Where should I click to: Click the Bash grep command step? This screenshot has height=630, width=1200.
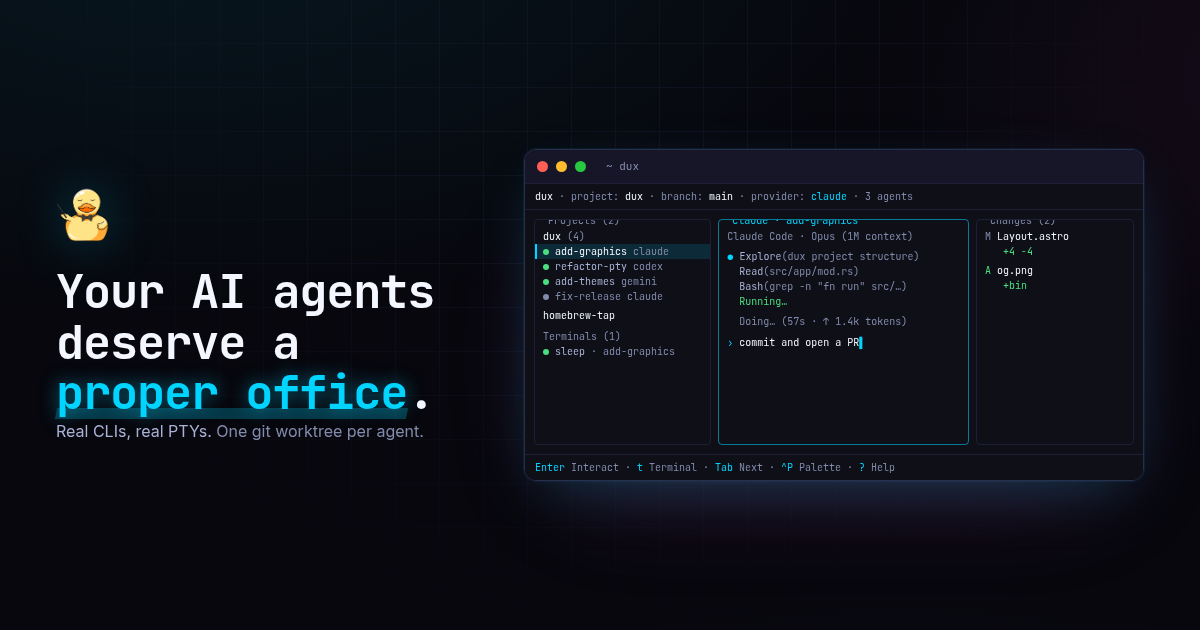823,287
